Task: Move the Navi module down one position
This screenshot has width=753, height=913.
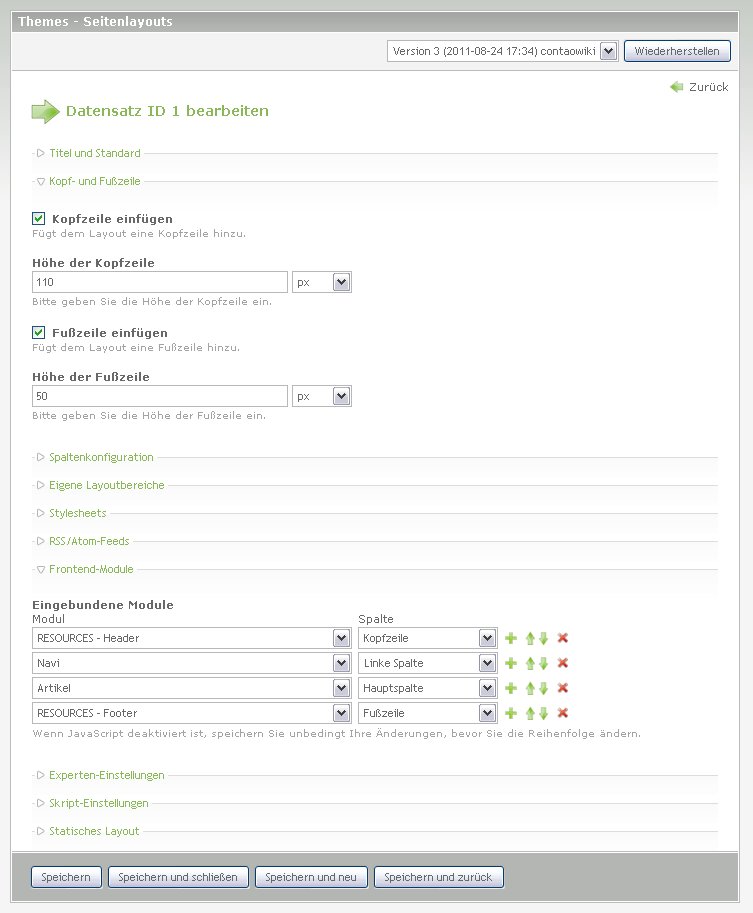Action: pyautogui.click(x=544, y=663)
